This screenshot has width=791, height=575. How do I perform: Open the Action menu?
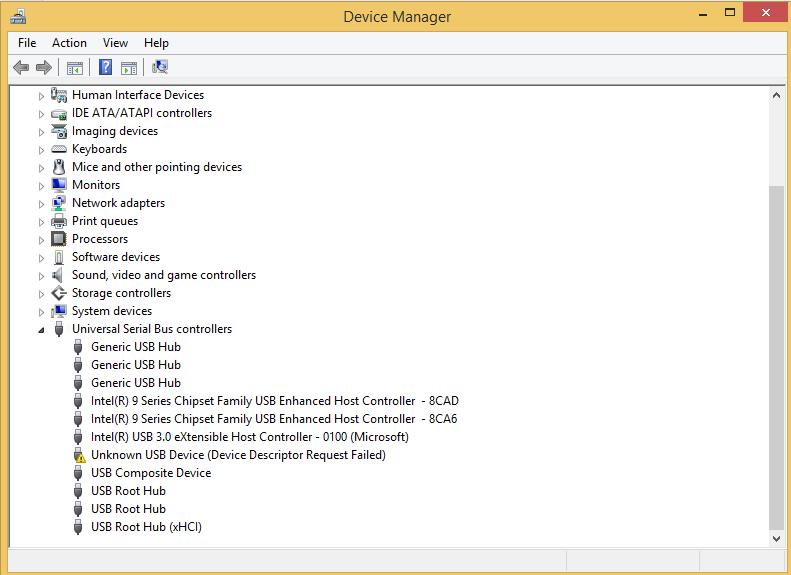69,43
